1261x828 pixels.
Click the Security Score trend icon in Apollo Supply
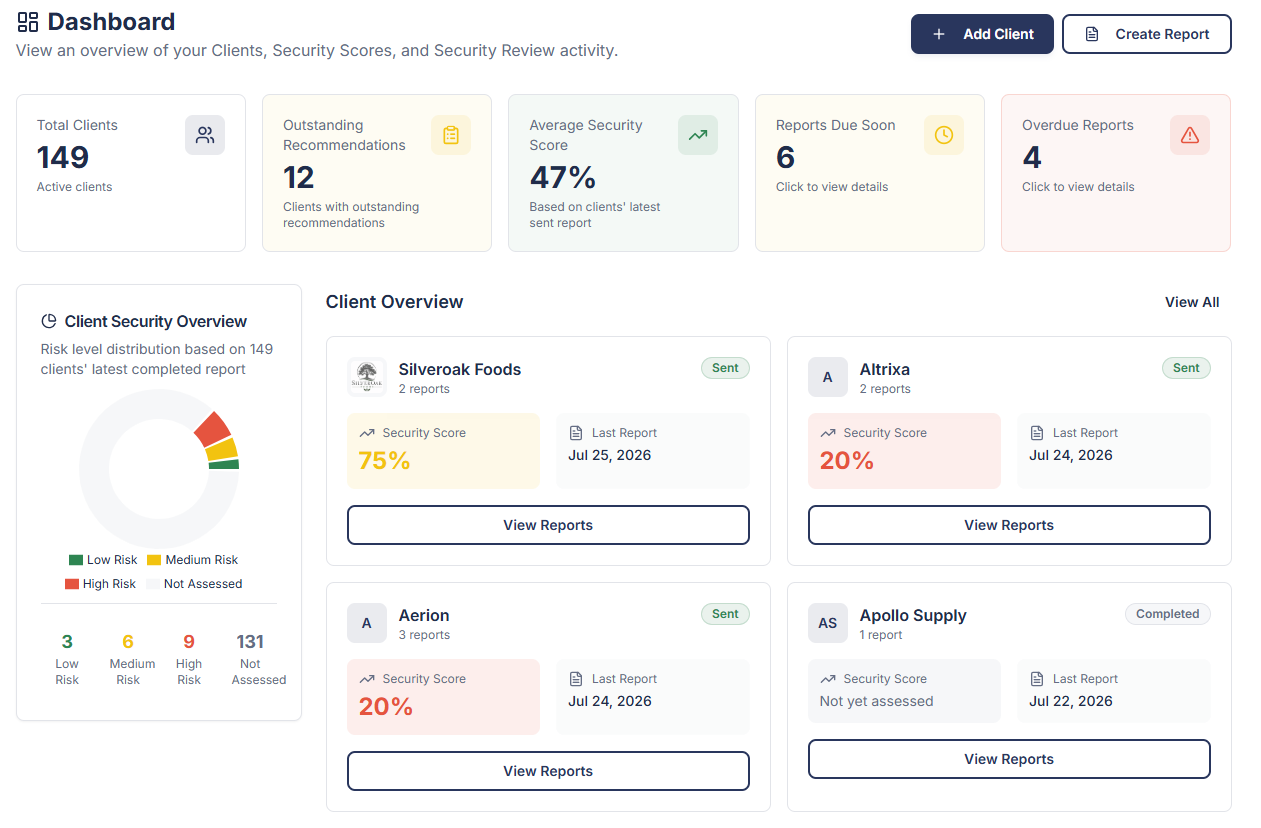coord(828,679)
